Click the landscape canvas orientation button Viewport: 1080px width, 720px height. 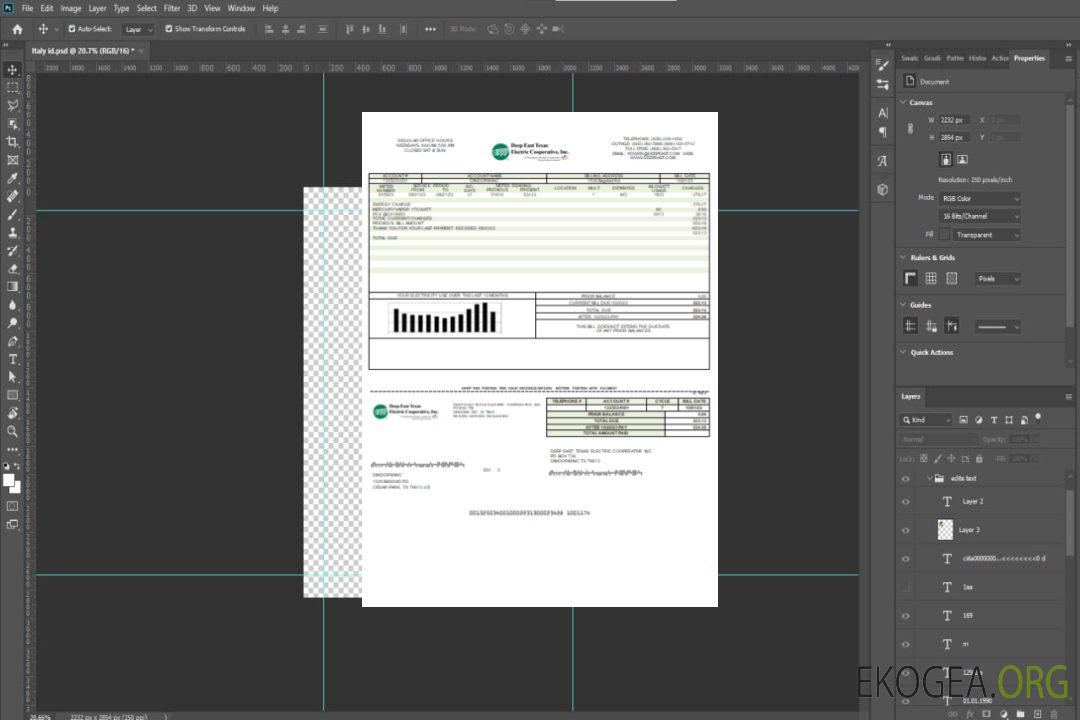[962, 159]
